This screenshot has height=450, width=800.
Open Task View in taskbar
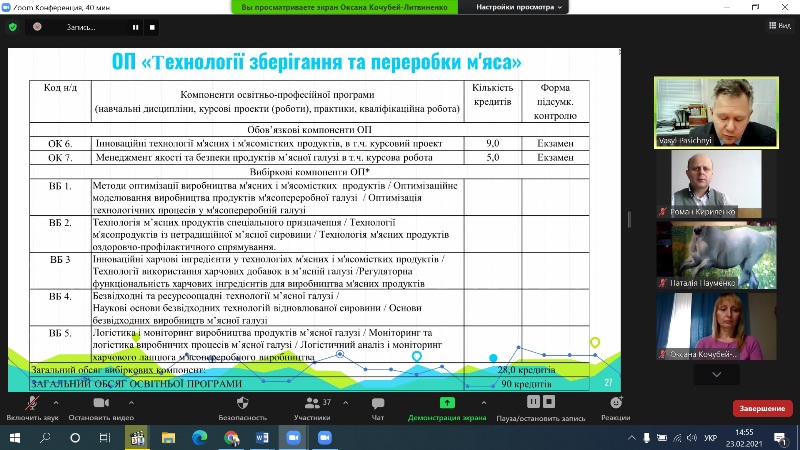coord(105,438)
